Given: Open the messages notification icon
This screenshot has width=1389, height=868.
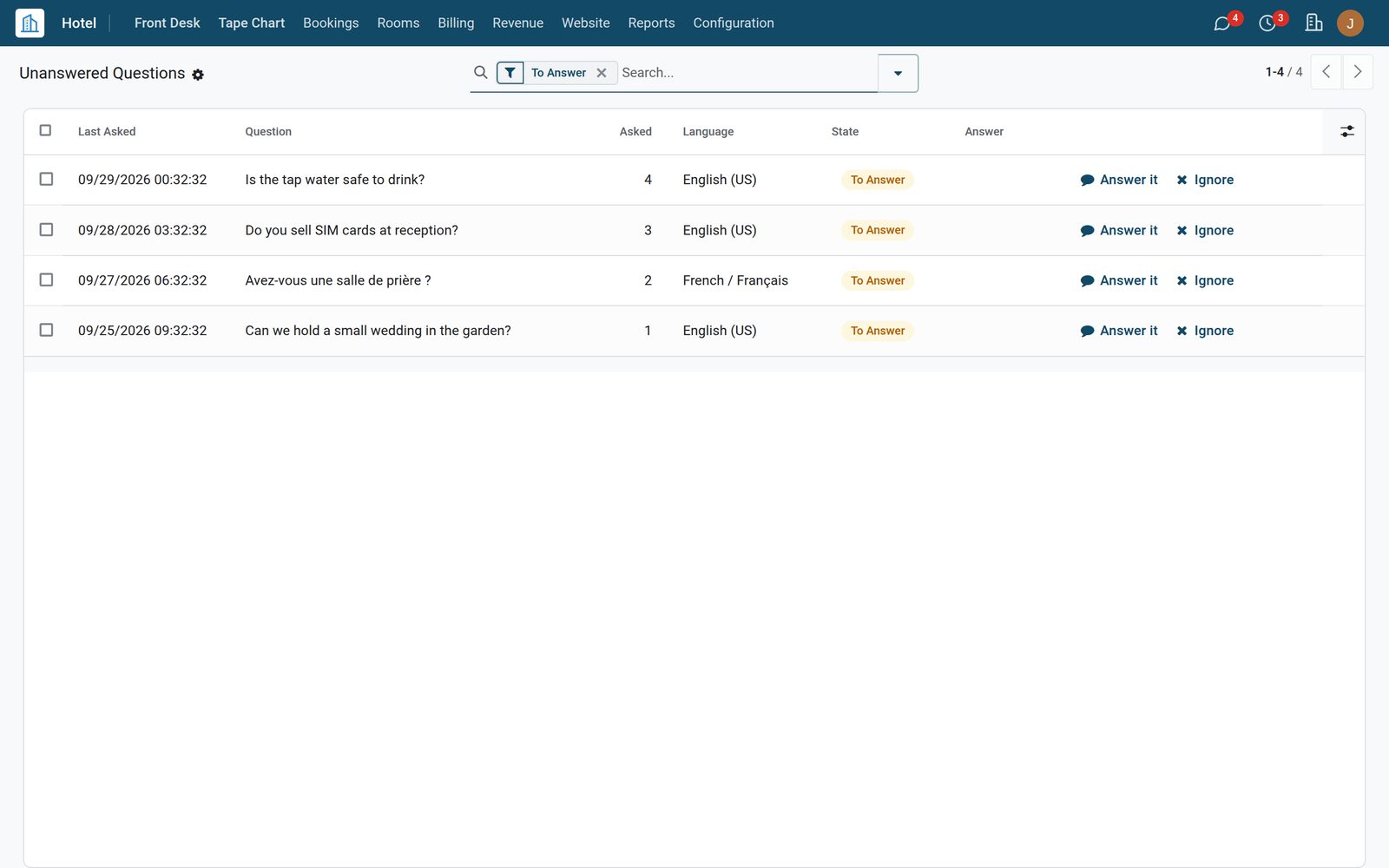Looking at the screenshot, I should (x=1222, y=23).
